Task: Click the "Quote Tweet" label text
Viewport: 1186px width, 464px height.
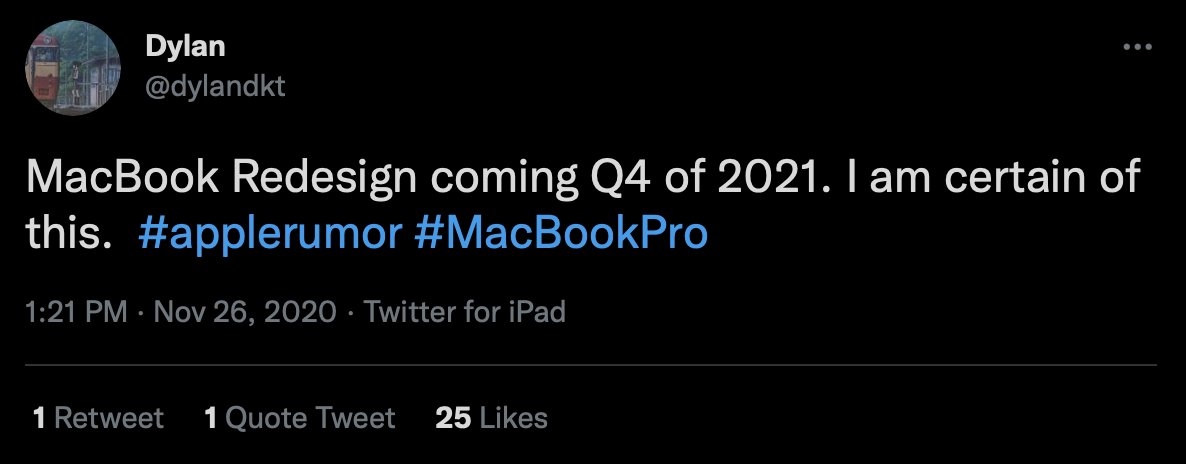Action: point(311,417)
